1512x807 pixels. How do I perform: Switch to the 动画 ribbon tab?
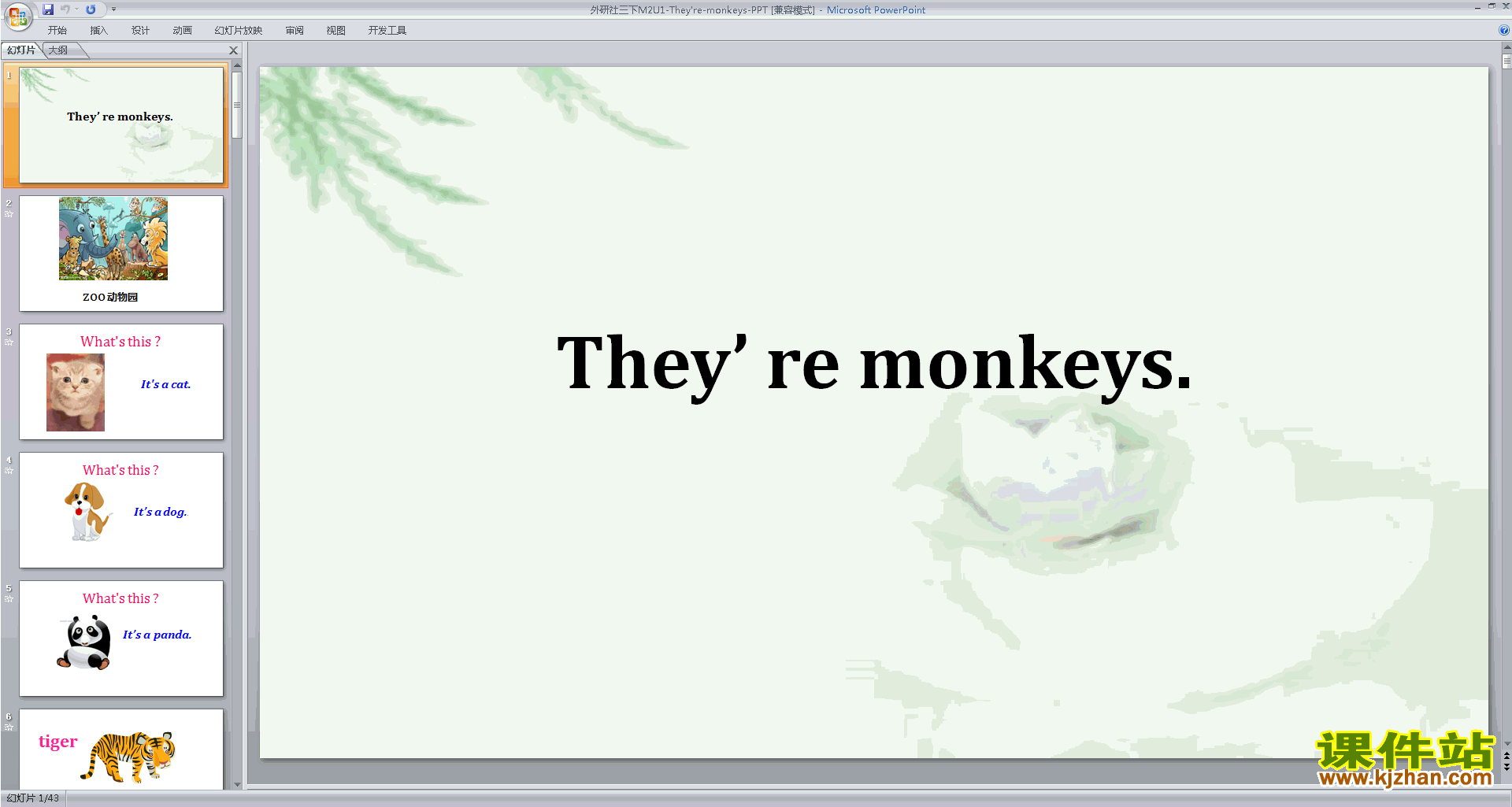point(182,31)
